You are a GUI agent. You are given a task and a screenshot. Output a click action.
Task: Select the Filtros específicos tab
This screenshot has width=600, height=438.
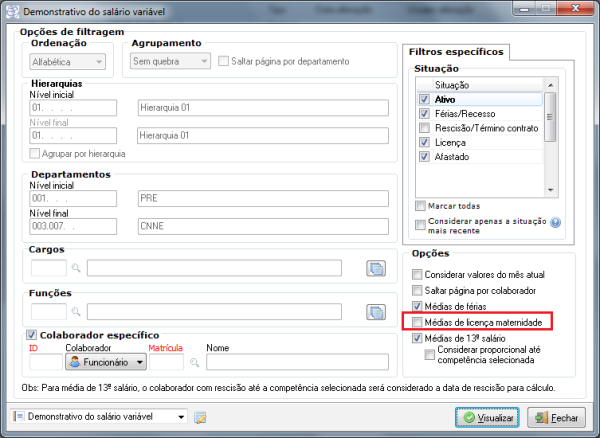[x=457, y=51]
